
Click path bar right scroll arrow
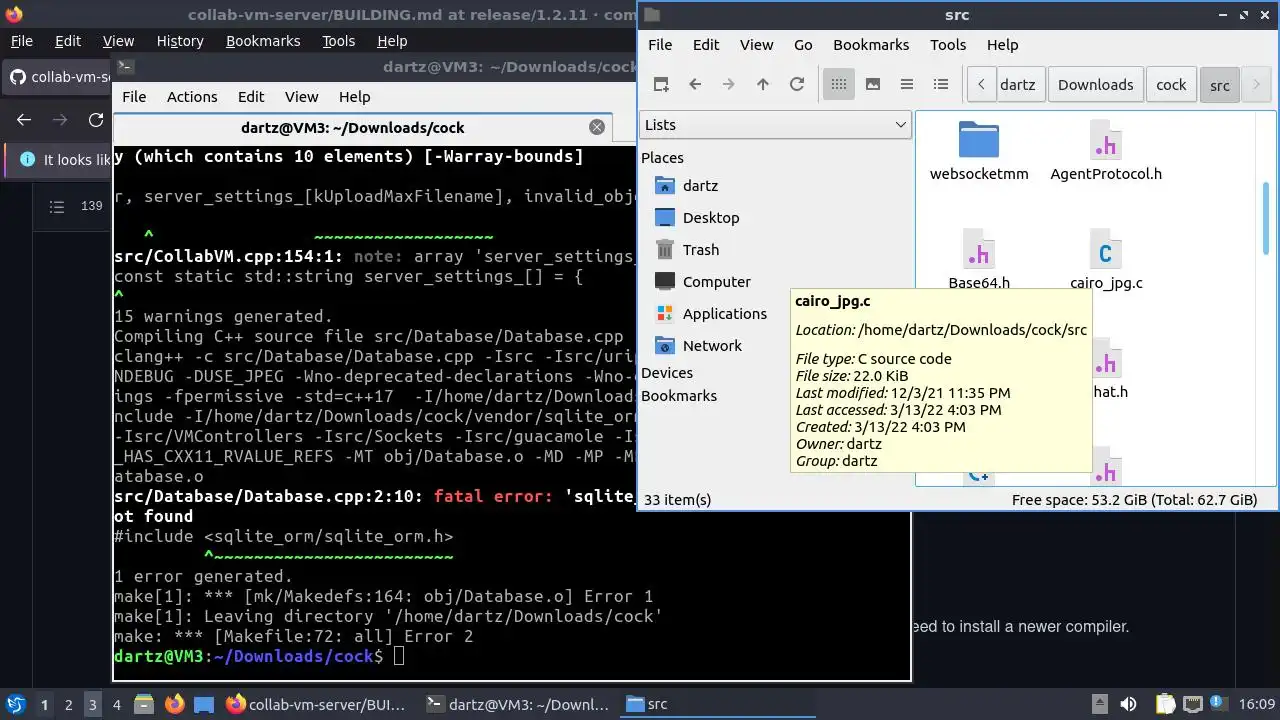(1256, 84)
